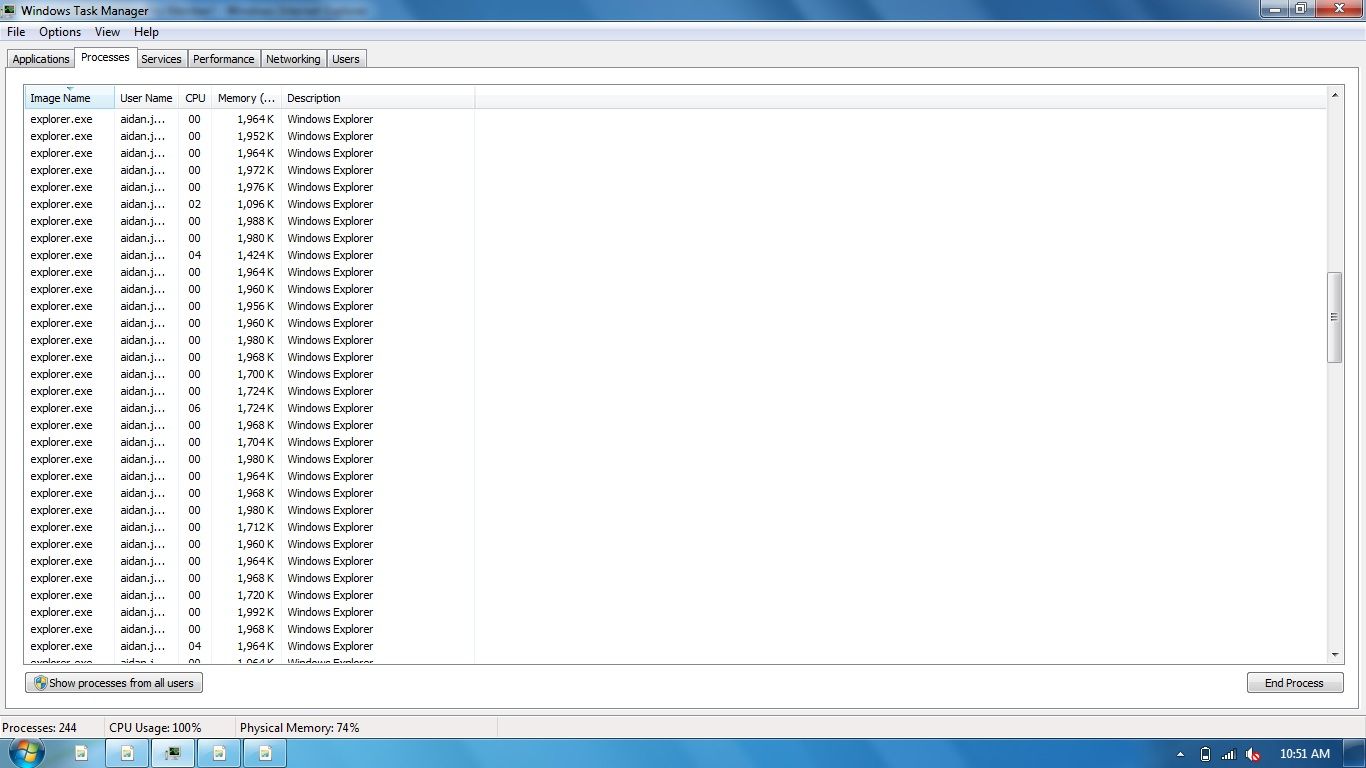The height and width of the screenshot is (768, 1366).
Task: Switch to the Services tab
Action: 161,59
